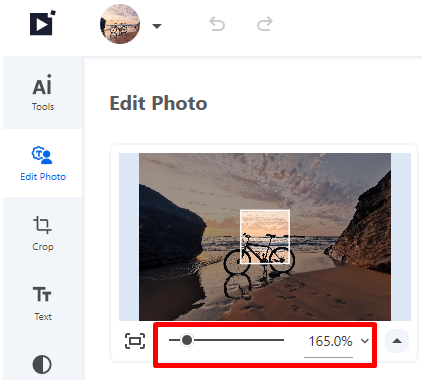Open the zoom level dropdown chevron
Viewport: 422px width, 380px height.
pos(365,341)
